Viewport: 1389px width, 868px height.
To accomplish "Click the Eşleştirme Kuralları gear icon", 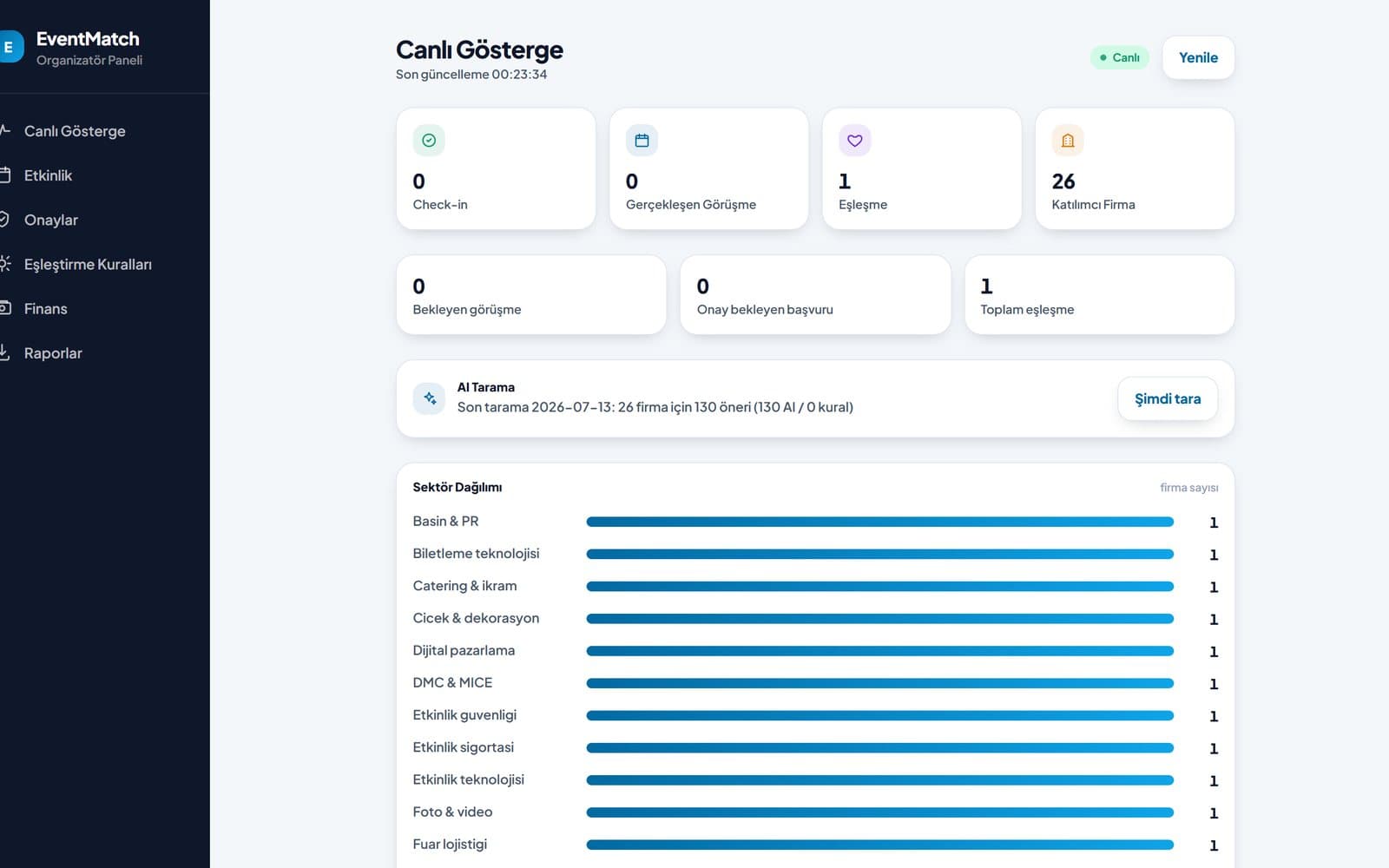I will [x=4, y=263].
